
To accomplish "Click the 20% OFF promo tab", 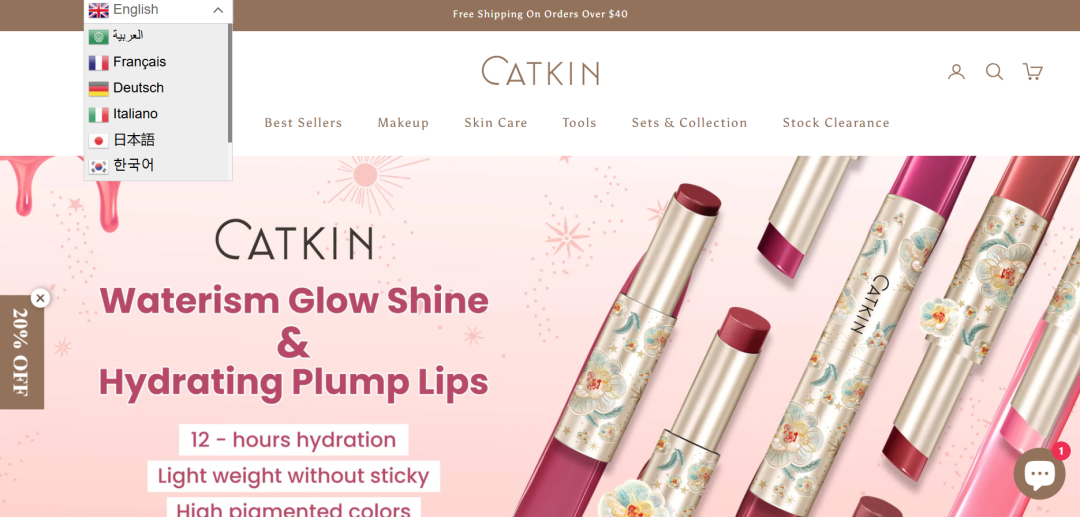I will tap(21, 352).
